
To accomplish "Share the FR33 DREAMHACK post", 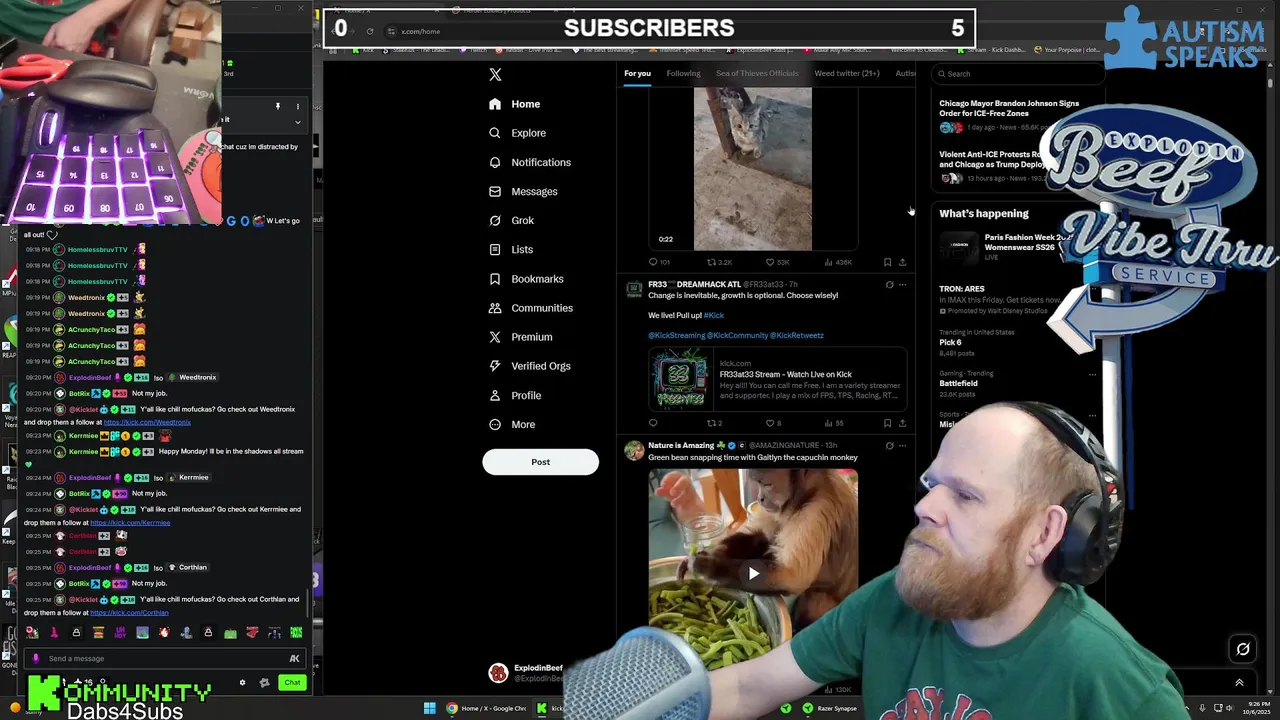I will pyautogui.click(x=902, y=423).
